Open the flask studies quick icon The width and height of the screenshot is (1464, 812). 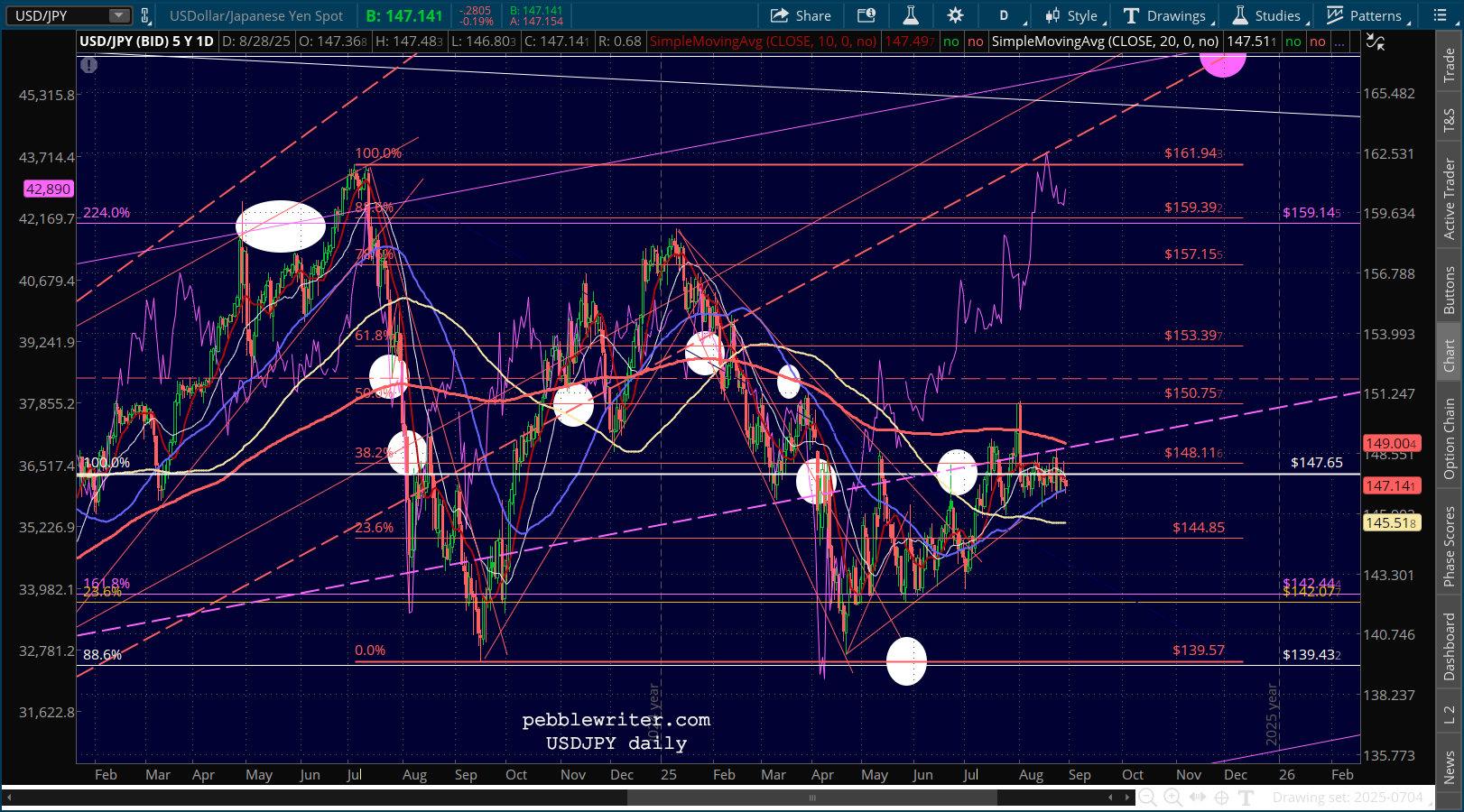coord(911,15)
